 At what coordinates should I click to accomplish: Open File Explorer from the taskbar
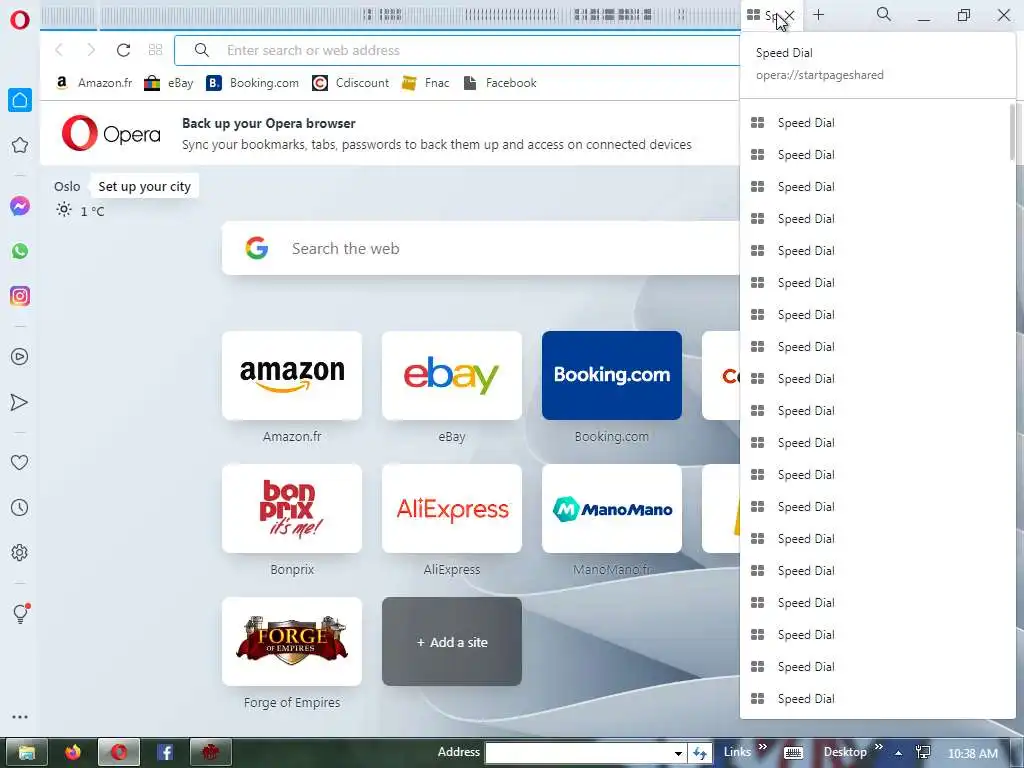26,752
